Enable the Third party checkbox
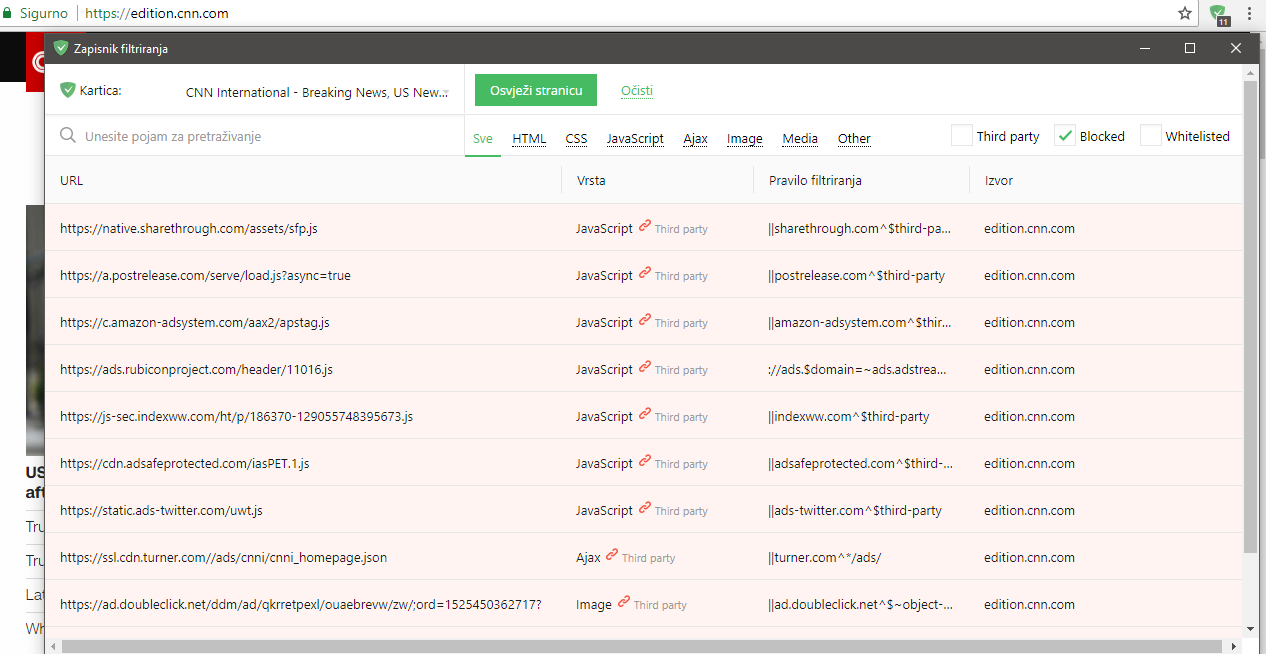Viewport: 1266px width, 654px height. pyautogui.click(x=961, y=135)
